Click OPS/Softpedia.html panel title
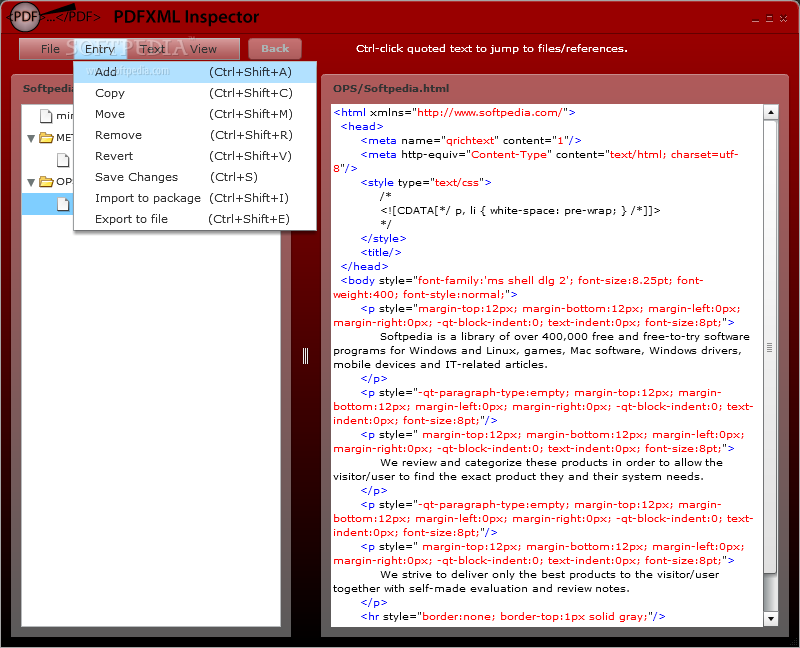 coord(391,88)
